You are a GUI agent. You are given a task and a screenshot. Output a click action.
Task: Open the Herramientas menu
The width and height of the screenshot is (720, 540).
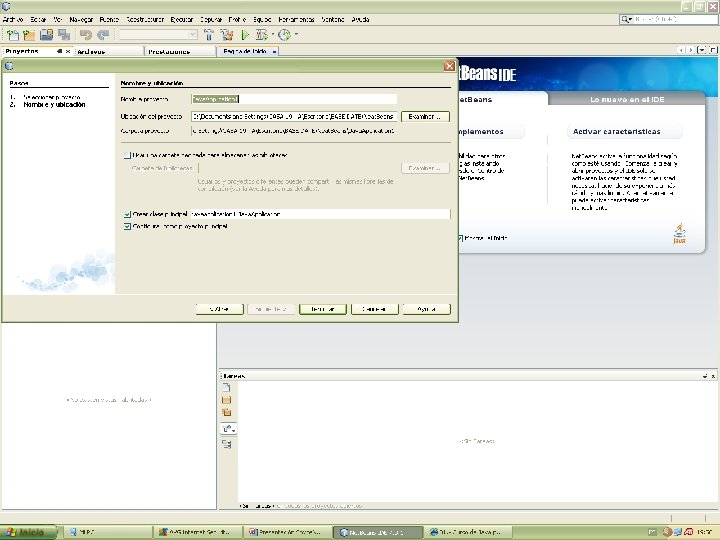pyautogui.click(x=296, y=19)
